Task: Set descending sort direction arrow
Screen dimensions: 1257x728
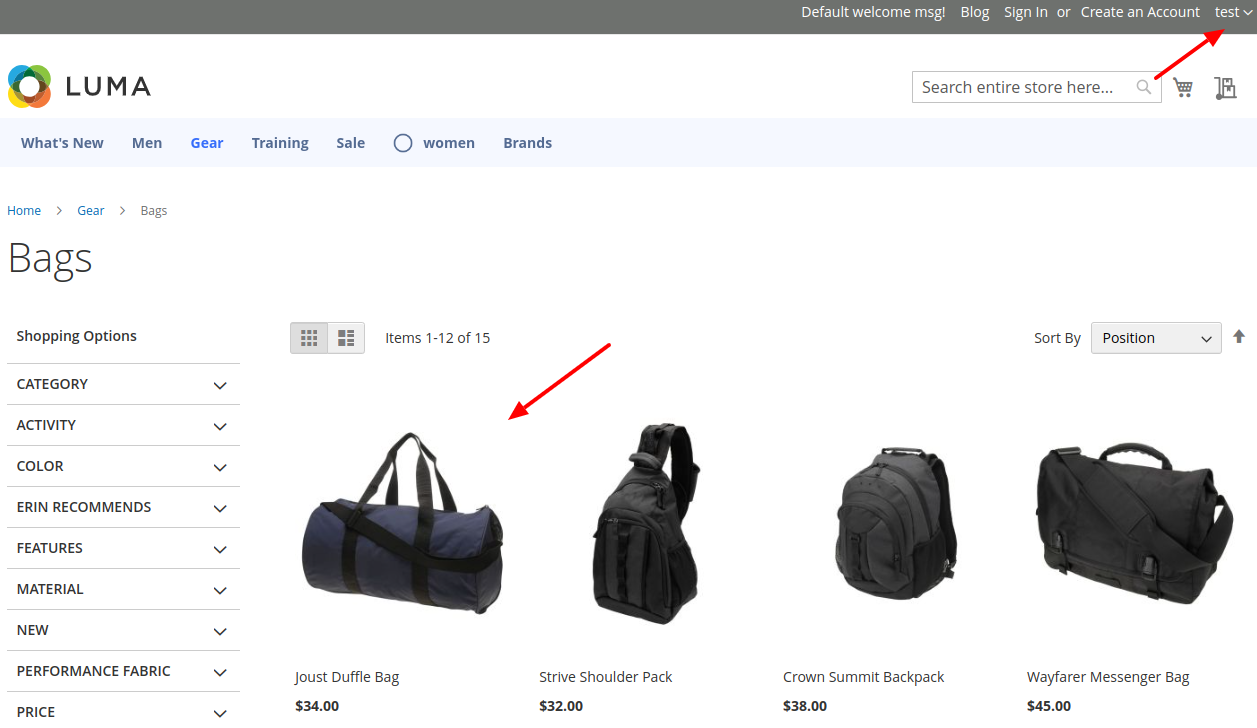Action: 1239,337
